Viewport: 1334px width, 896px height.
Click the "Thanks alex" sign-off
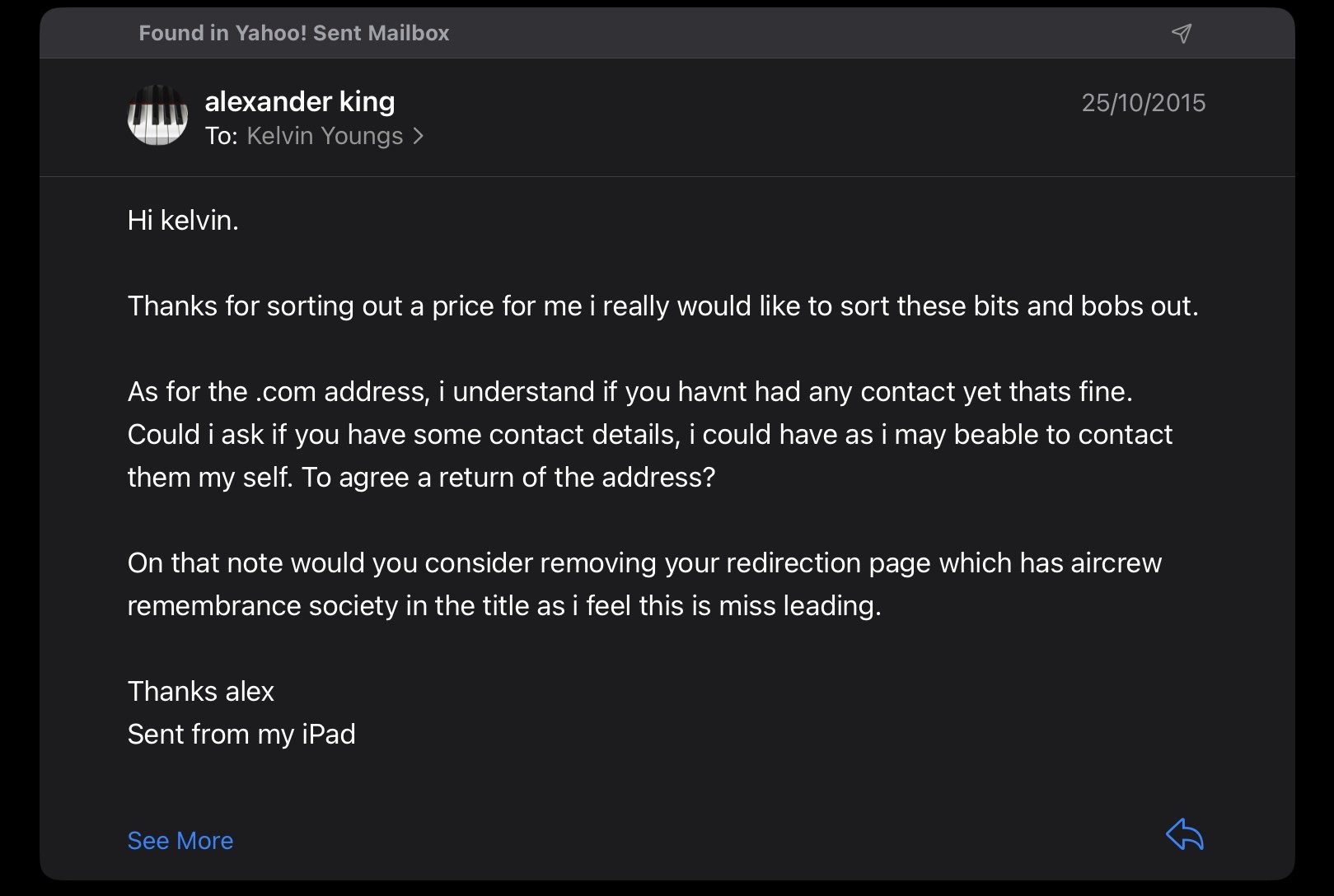(201, 691)
